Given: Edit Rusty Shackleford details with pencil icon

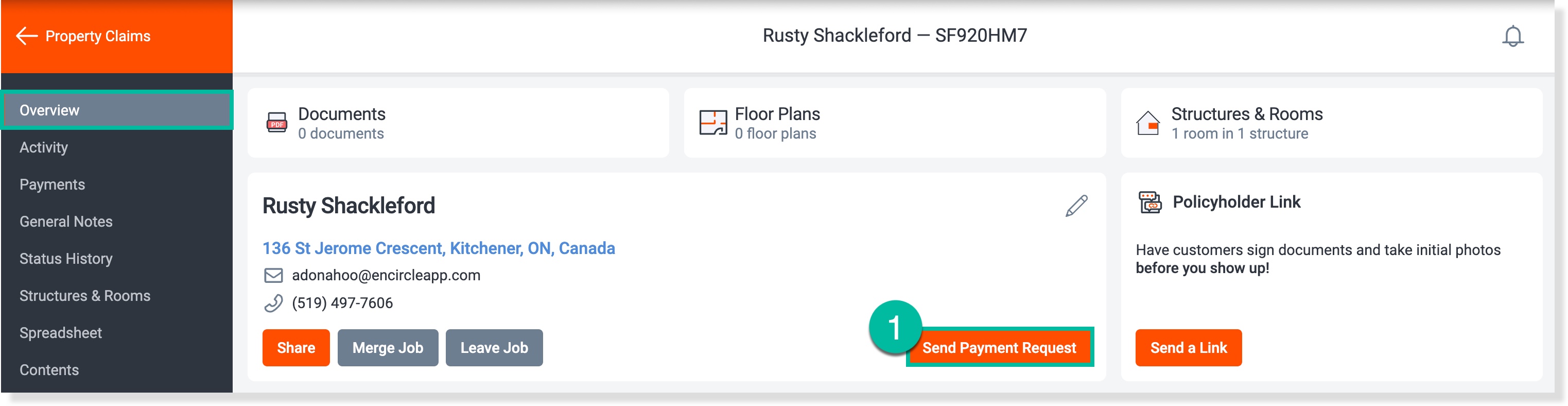Looking at the screenshot, I should (1075, 206).
